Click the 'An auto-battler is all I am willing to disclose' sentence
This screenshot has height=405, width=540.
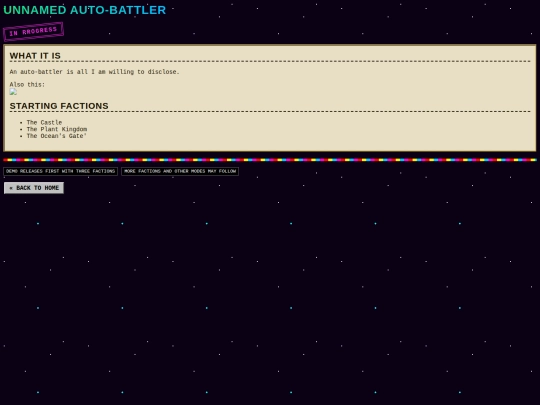94,72
